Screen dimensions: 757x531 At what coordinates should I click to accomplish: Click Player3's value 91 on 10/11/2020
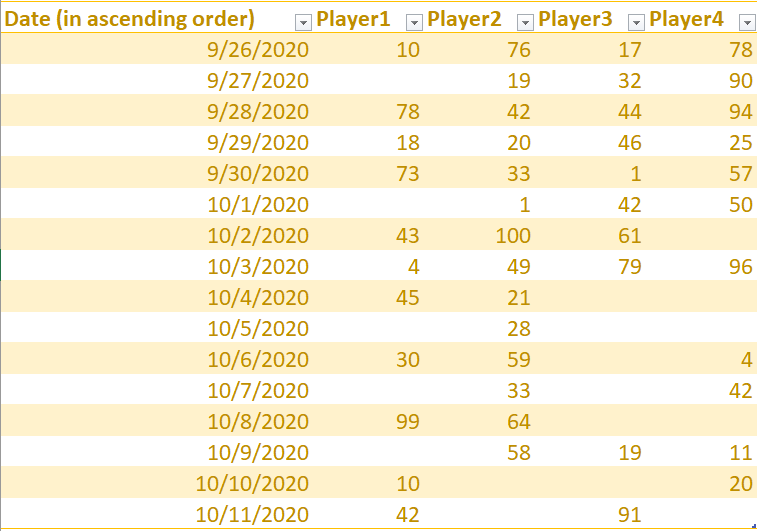point(630,516)
